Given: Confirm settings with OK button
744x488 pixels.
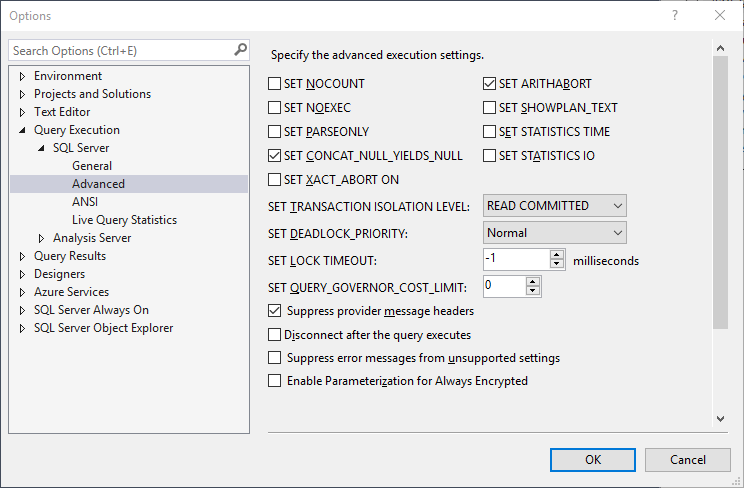Looking at the screenshot, I should 593,460.
